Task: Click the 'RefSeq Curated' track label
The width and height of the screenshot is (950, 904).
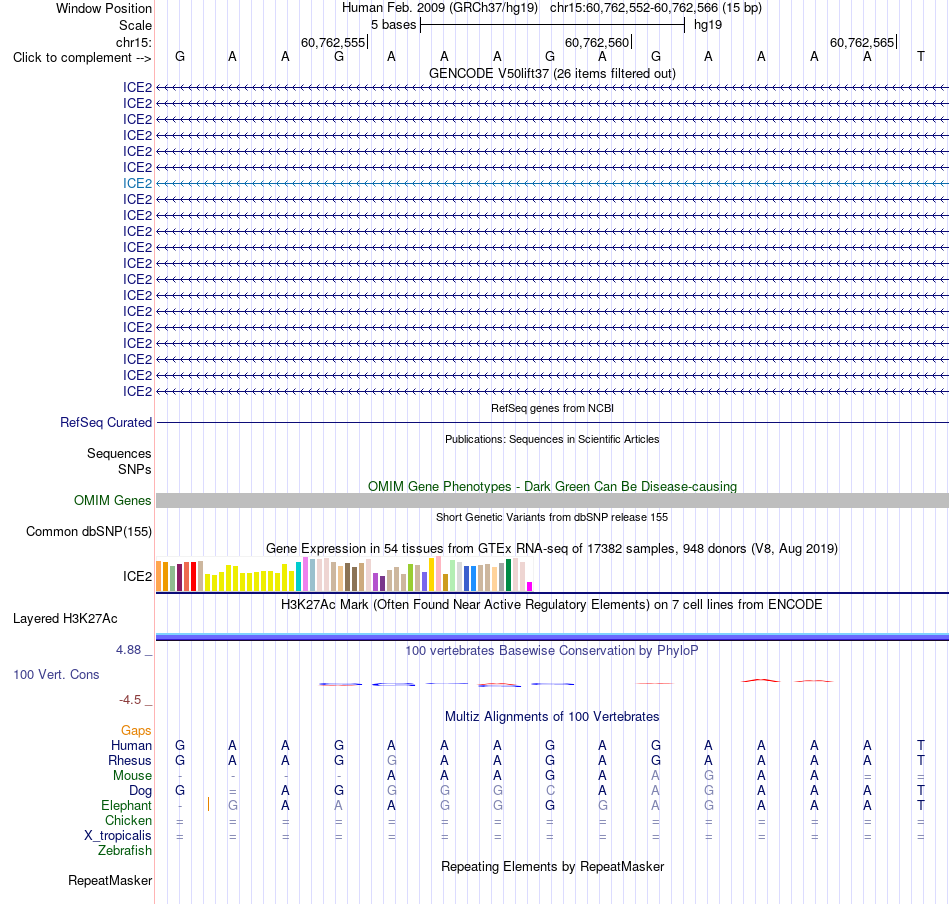Action: (x=106, y=422)
